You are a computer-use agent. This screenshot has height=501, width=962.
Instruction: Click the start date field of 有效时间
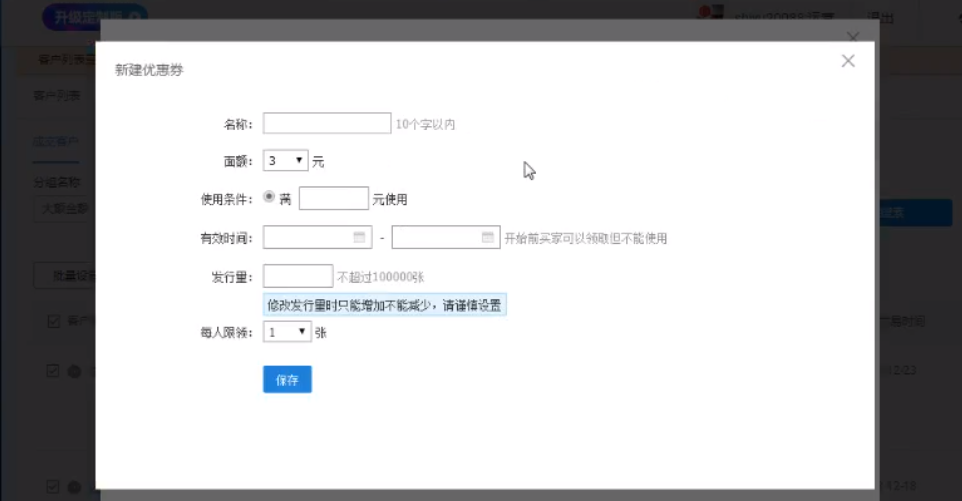point(308,238)
